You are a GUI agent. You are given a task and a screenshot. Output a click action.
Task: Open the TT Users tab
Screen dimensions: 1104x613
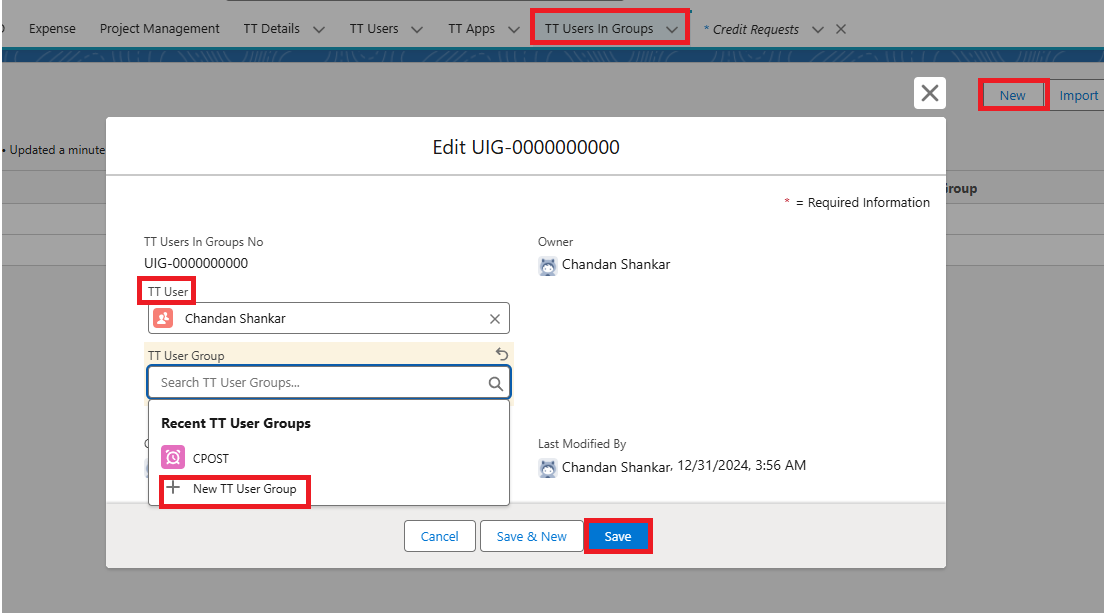click(x=374, y=29)
